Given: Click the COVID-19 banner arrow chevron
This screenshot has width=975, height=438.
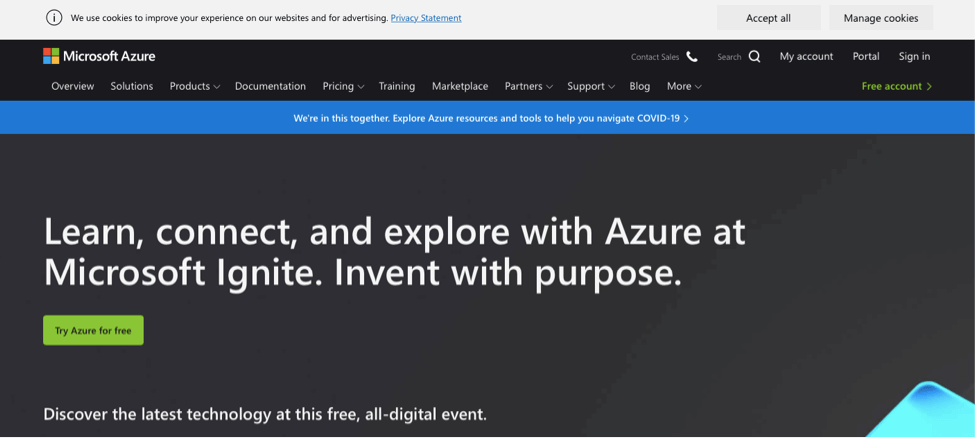Looking at the screenshot, I should click(x=686, y=118).
